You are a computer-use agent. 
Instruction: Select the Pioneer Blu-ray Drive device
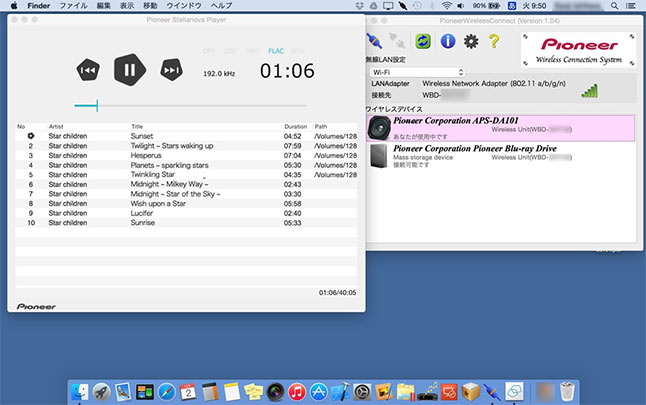(501, 156)
